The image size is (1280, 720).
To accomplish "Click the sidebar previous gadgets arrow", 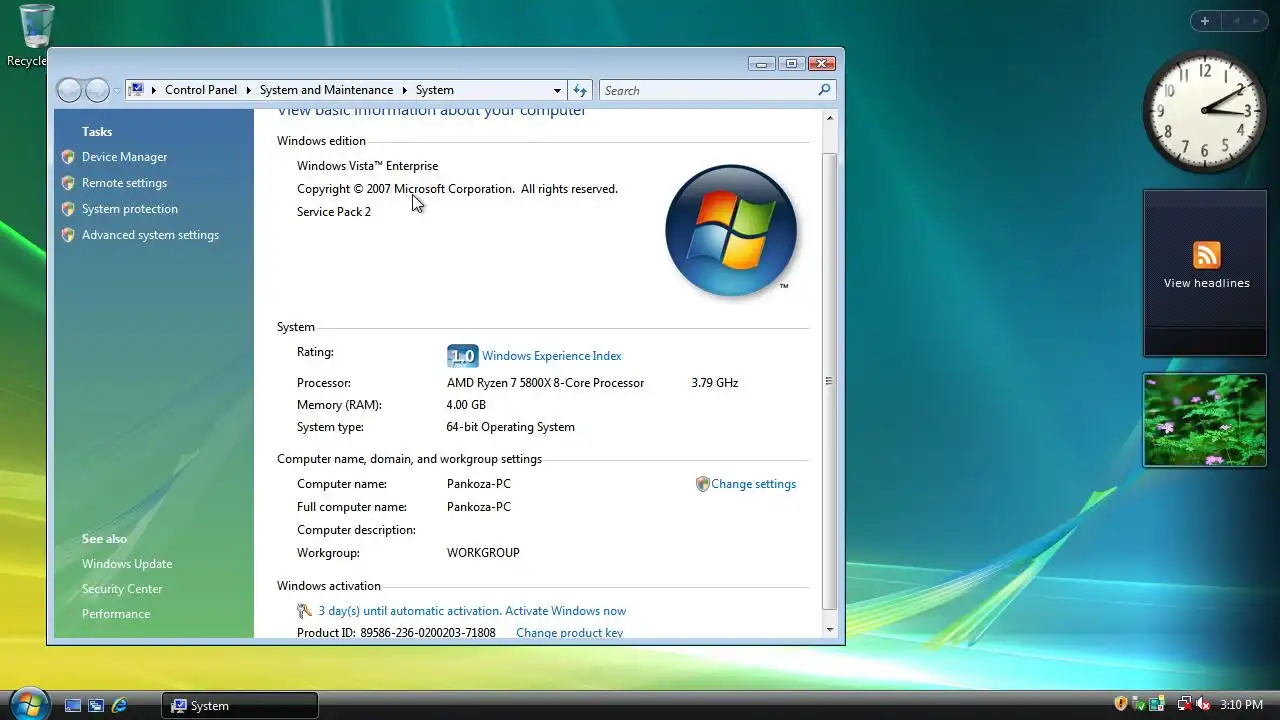I will (1236, 21).
